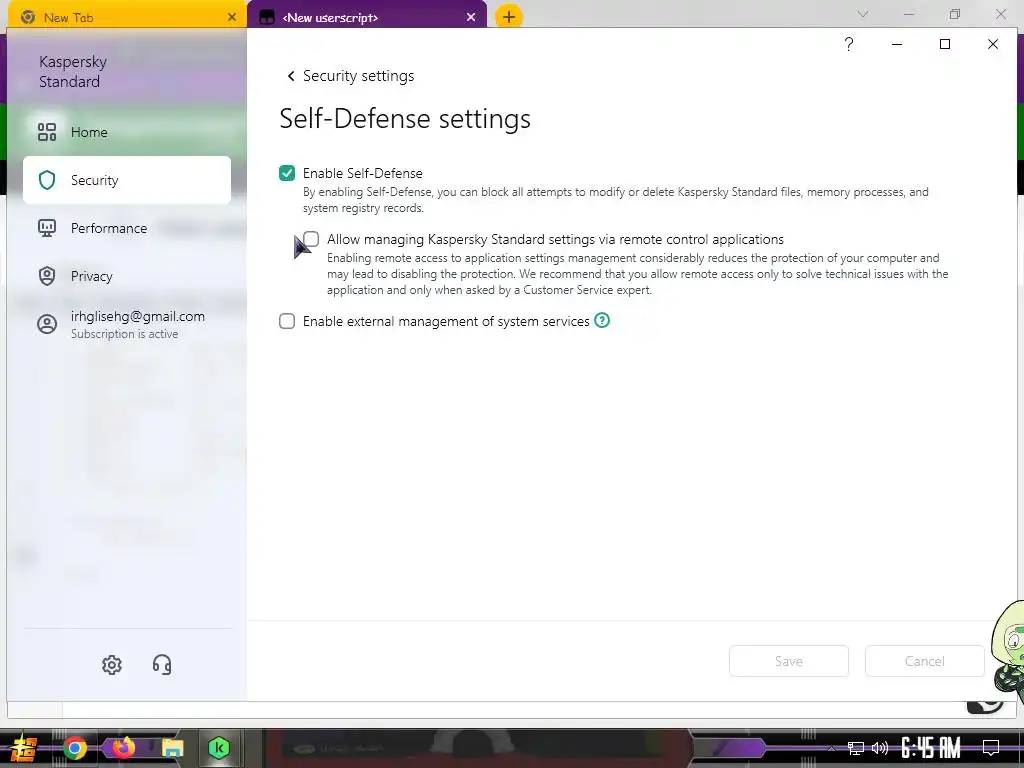Launch Chrome from the taskbar
This screenshot has width=1024, height=768.
pyautogui.click(x=75, y=748)
